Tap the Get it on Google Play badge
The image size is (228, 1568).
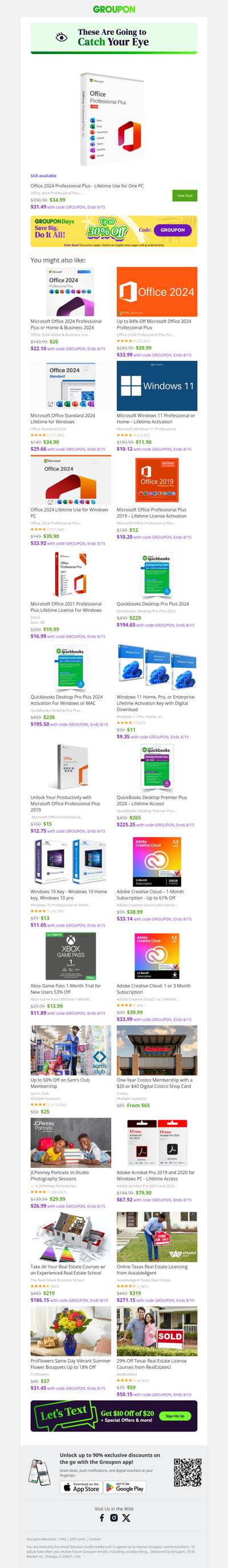coord(125,1487)
